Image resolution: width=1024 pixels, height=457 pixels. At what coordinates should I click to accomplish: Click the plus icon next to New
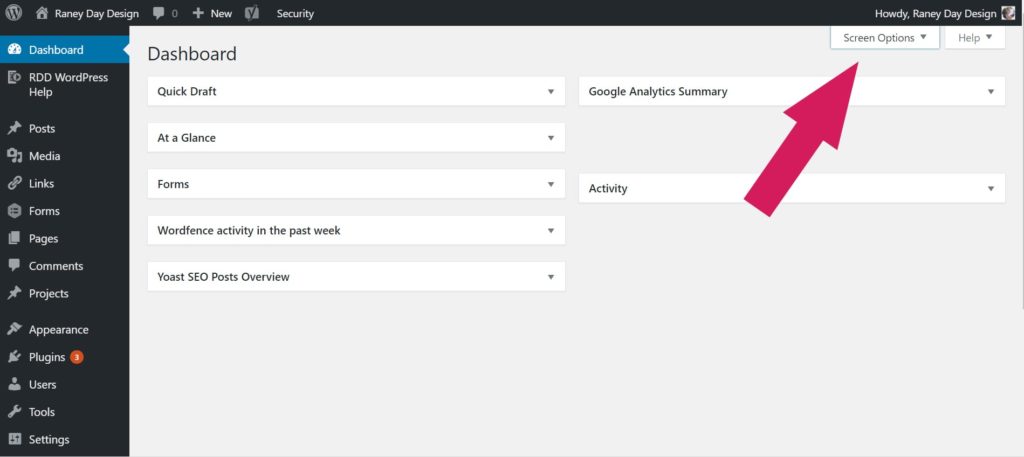click(198, 13)
